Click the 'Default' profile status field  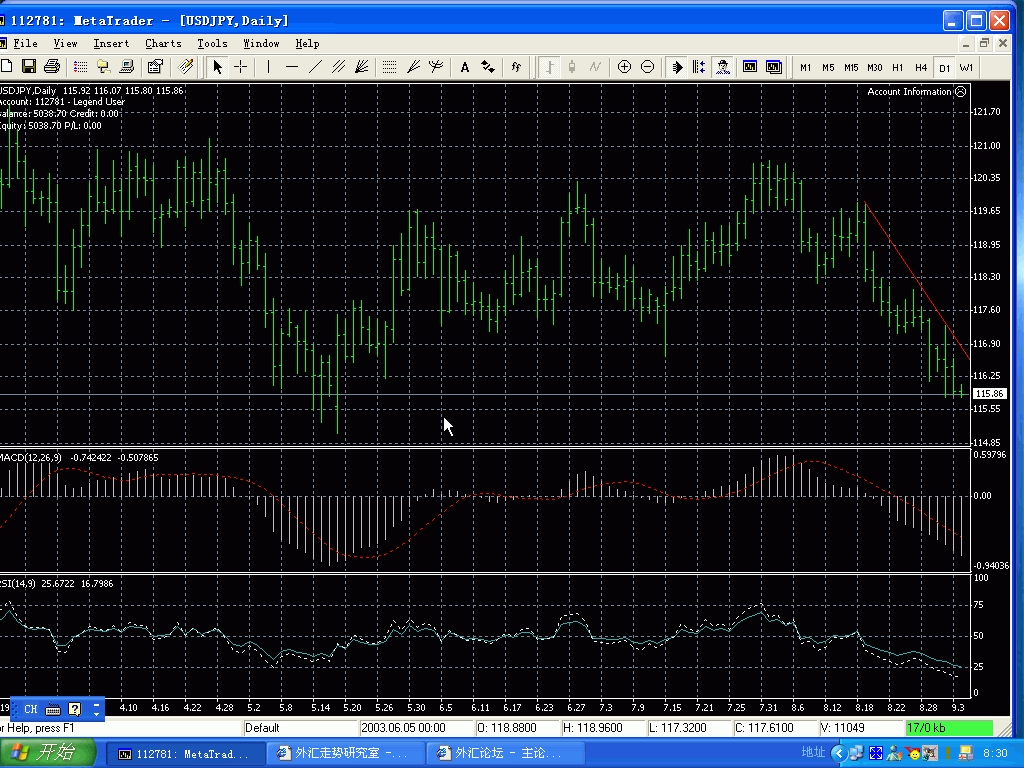[x=300, y=728]
